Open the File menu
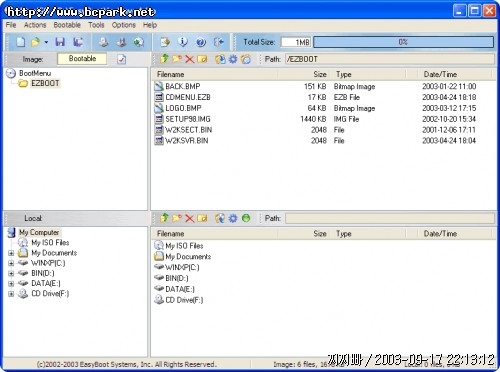The height and width of the screenshot is (372, 500). (x=11, y=25)
